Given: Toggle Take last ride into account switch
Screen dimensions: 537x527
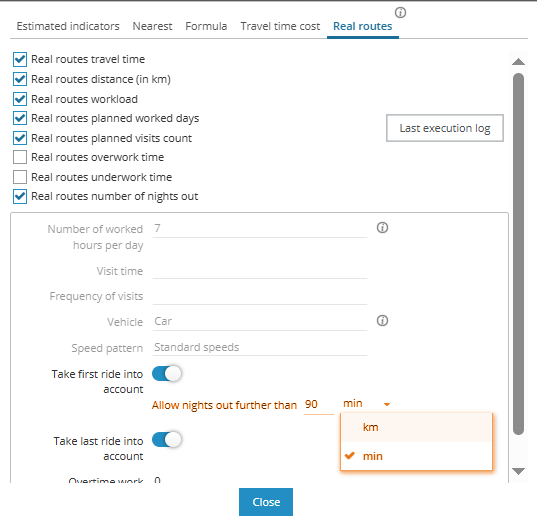Looking at the screenshot, I should (167, 440).
